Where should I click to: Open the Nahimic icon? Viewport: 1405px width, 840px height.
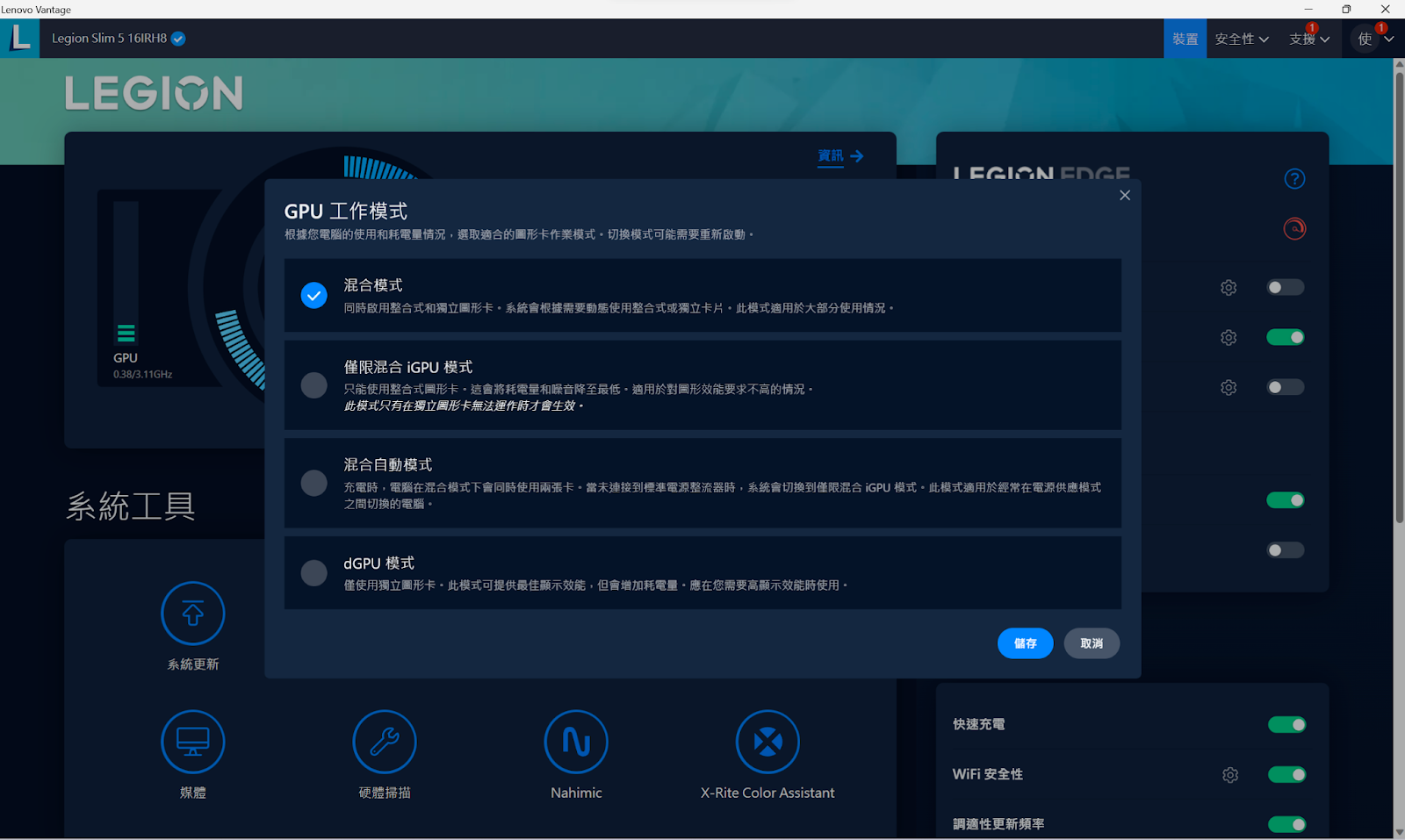coord(576,742)
